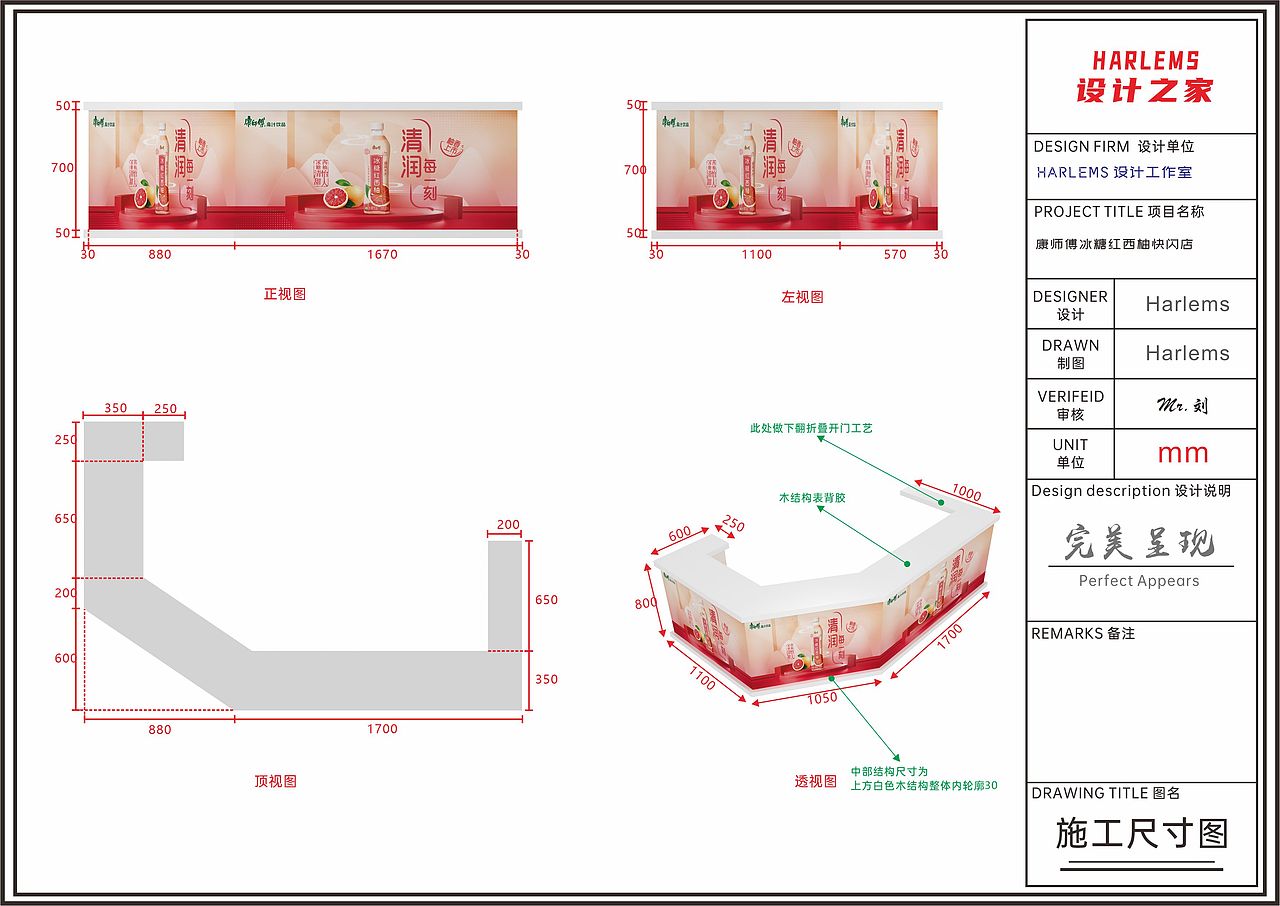Click the 施工尺寸图 drawing title
The height and width of the screenshot is (906, 1280).
coord(1141,833)
